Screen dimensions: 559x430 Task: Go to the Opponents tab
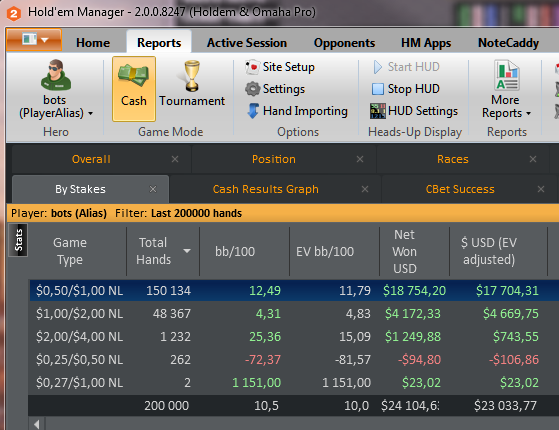click(x=344, y=43)
